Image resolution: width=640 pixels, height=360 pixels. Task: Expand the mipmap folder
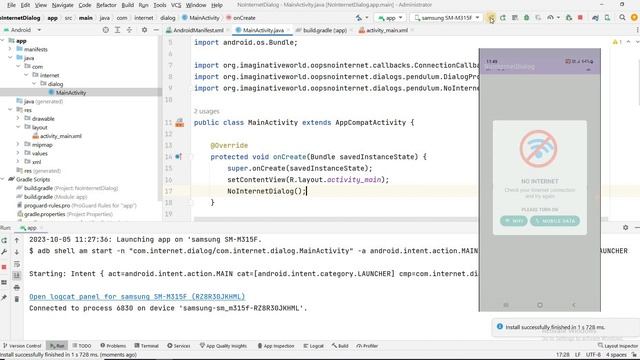click(x=18, y=144)
